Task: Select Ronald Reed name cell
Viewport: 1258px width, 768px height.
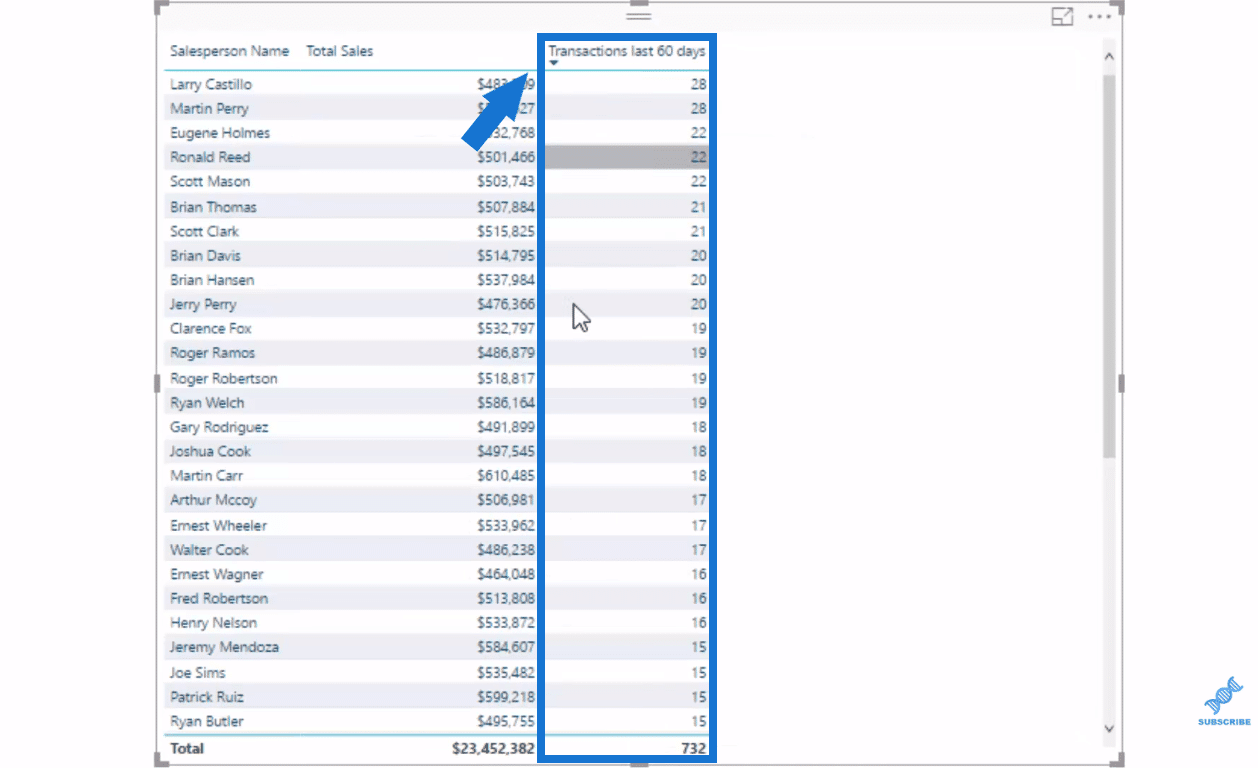Action: (x=210, y=157)
